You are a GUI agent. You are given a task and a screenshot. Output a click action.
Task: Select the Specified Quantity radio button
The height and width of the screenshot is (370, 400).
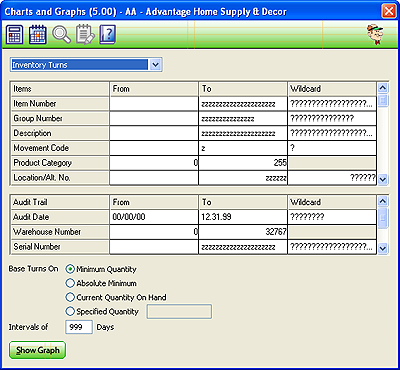pyautogui.click(x=70, y=311)
